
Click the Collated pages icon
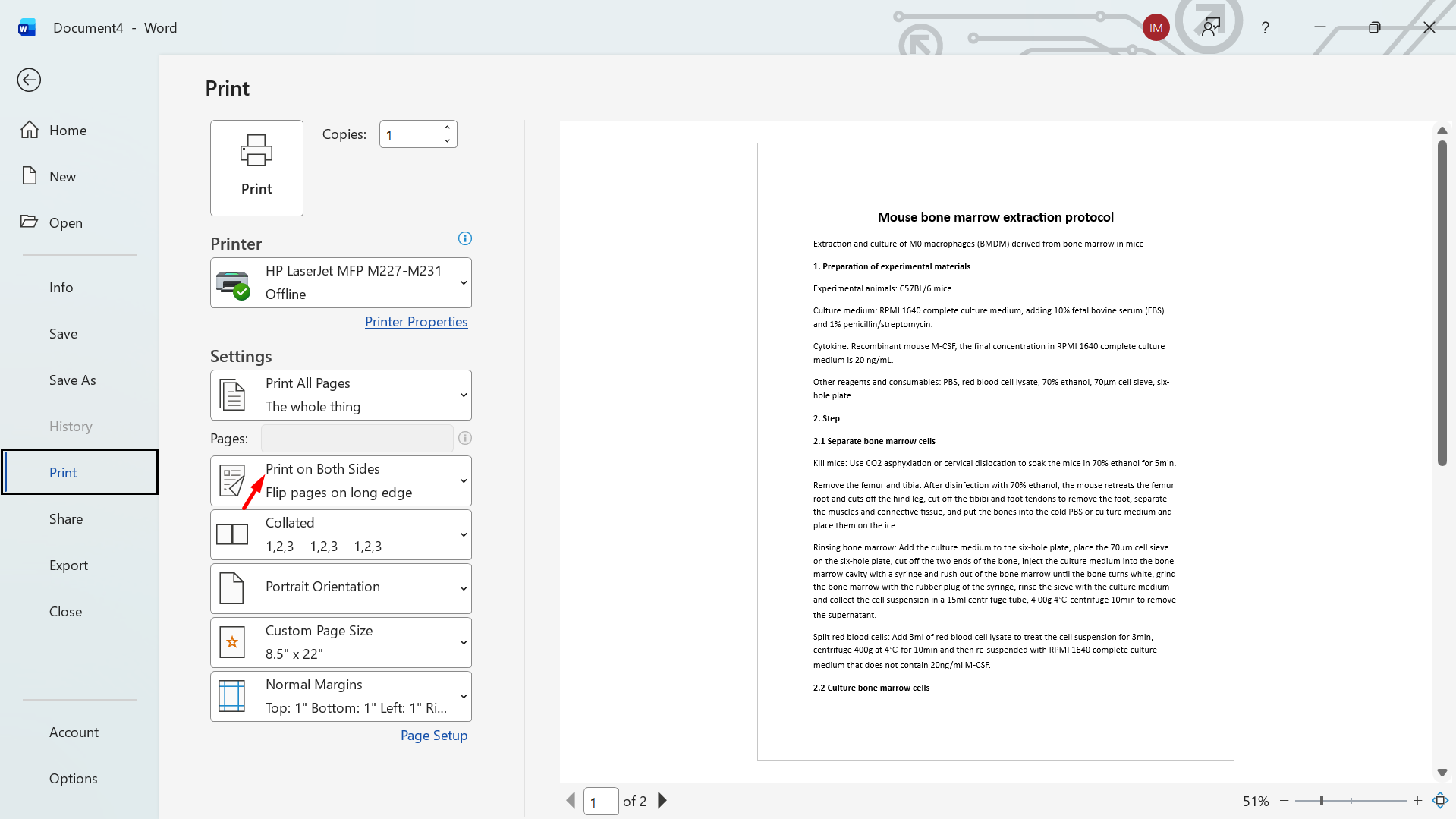click(232, 534)
